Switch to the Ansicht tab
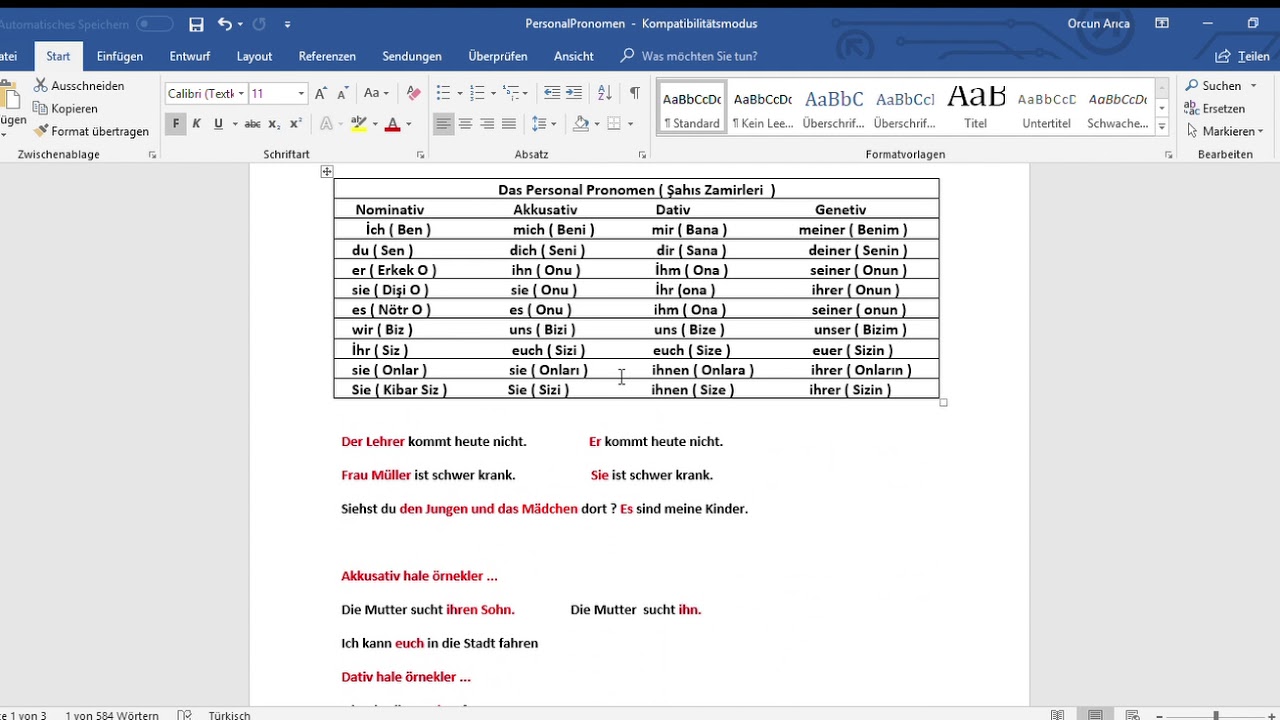Screen dimensions: 1280x720 click(574, 57)
